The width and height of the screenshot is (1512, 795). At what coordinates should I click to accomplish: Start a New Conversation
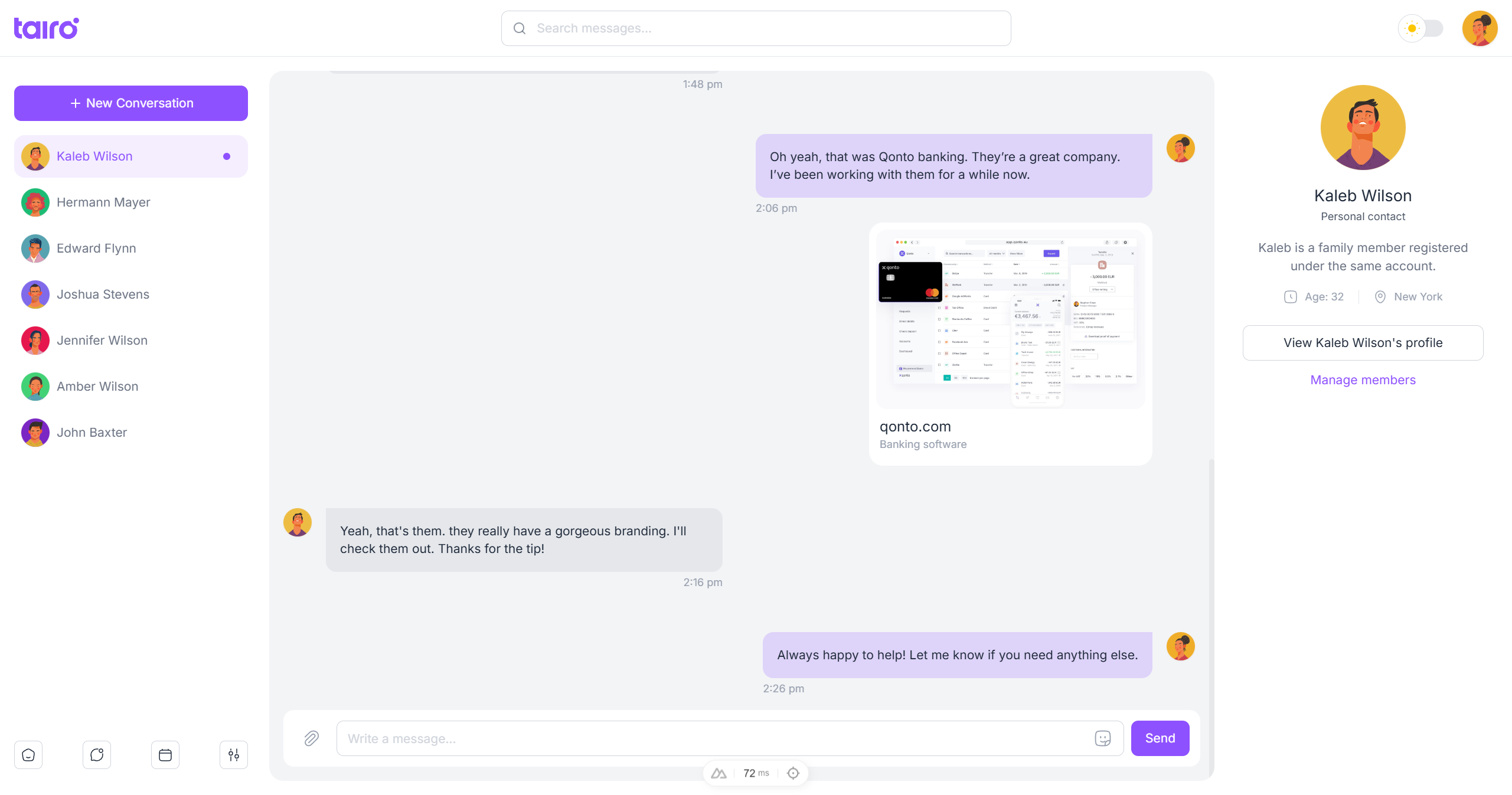(x=130, y=103)
